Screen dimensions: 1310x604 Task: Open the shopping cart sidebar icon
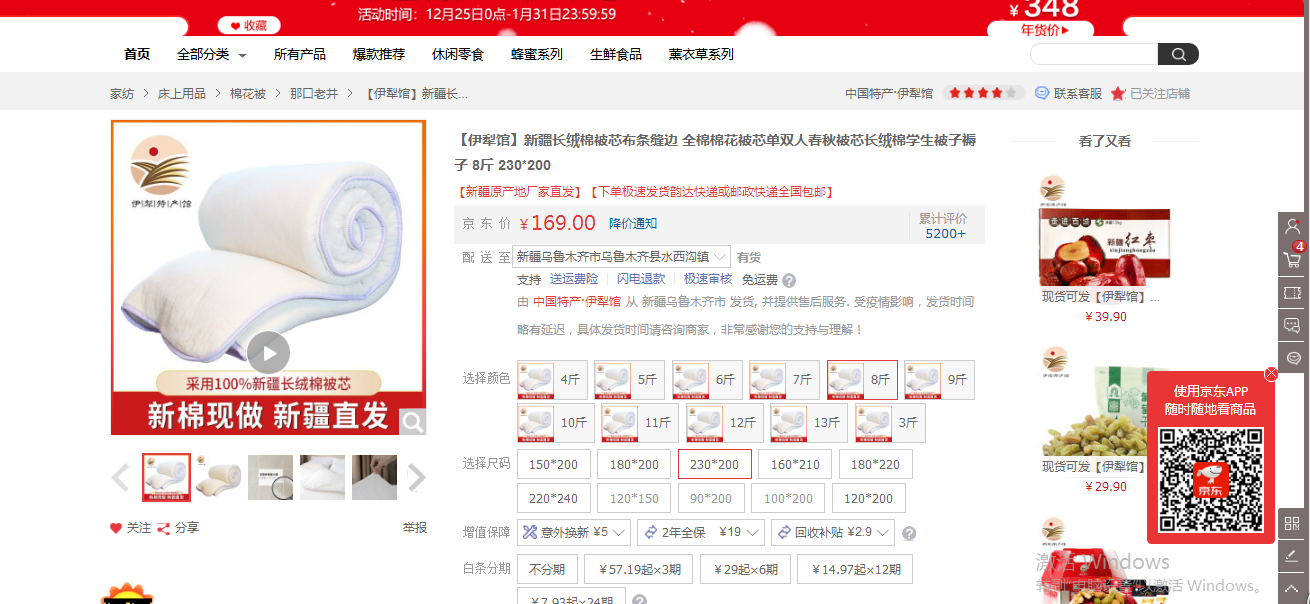tap(1292, 260)
